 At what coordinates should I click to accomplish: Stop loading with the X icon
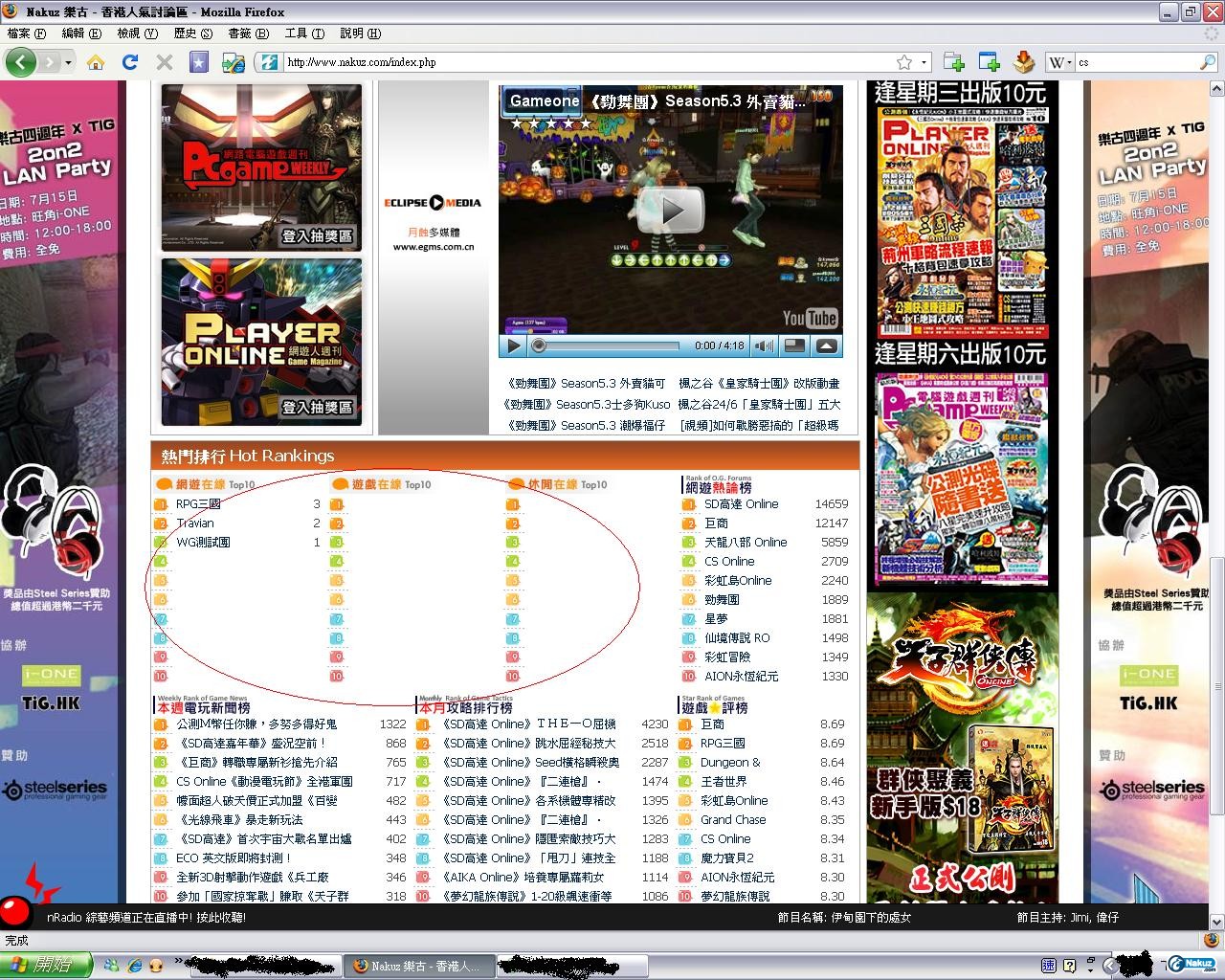(164, 62)
